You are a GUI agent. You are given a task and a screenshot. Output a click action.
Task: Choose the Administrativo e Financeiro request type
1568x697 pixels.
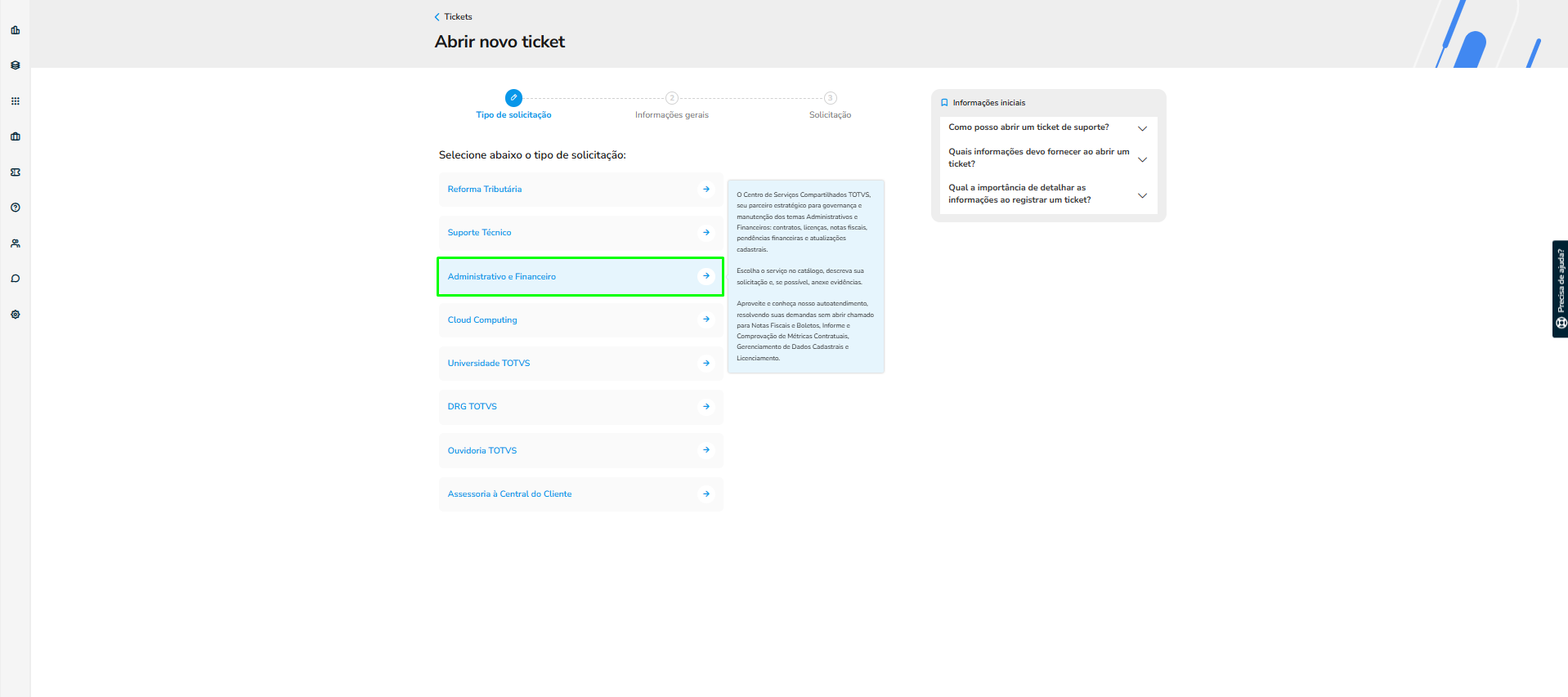(x=581, y=276)
